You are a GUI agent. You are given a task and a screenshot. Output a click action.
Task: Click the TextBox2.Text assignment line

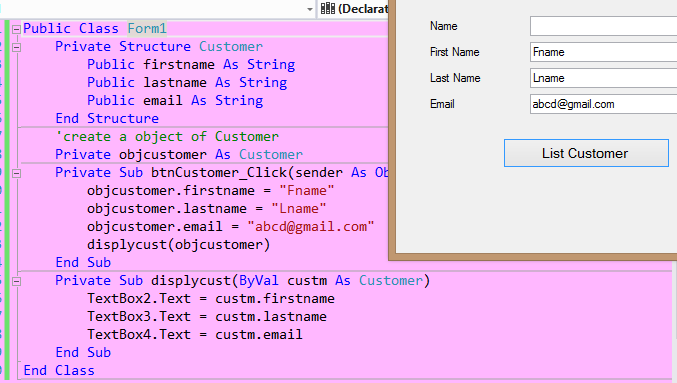click(x=211, y=298)
